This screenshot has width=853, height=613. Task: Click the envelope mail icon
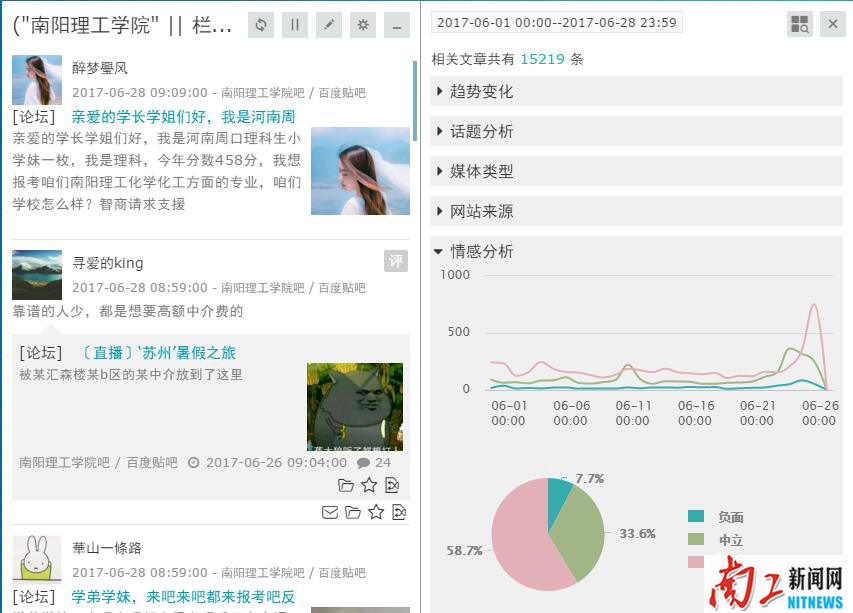[329, 512]
